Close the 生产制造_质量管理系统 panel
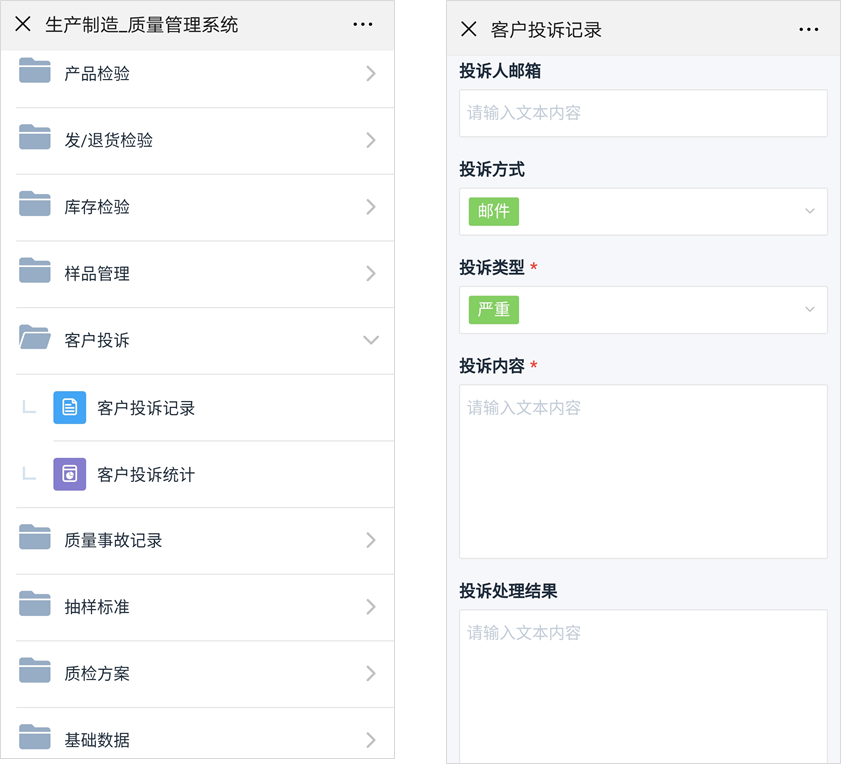841x764 pixels. coord(23,25)
